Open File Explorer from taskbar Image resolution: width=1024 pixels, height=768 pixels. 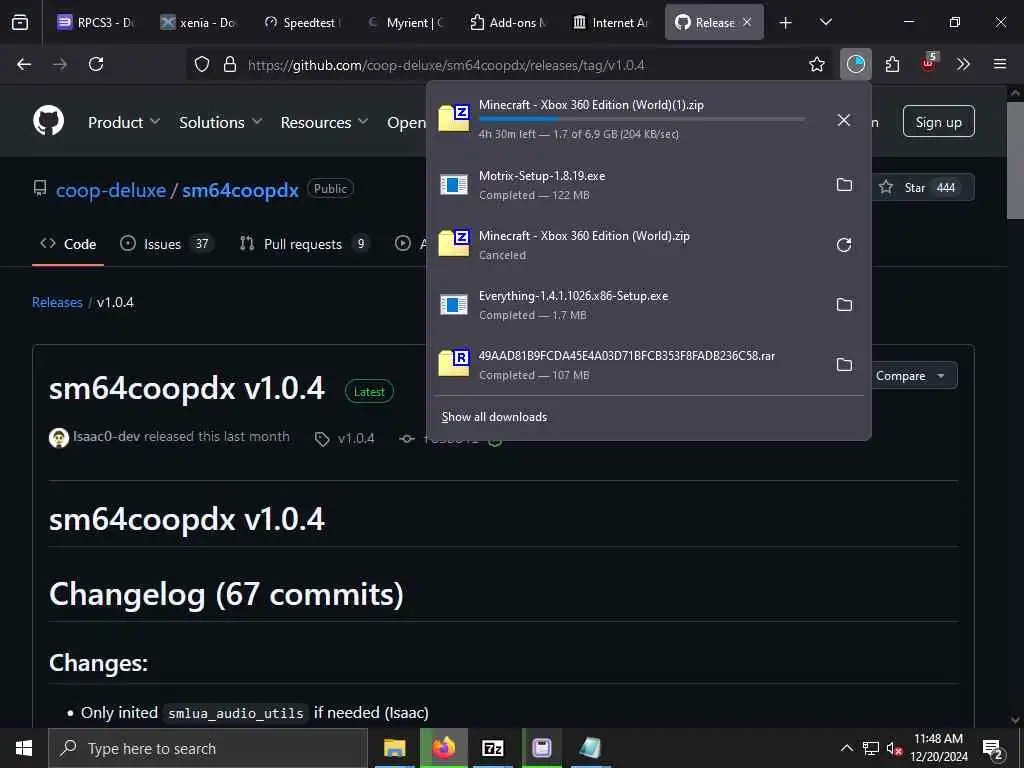394,748
